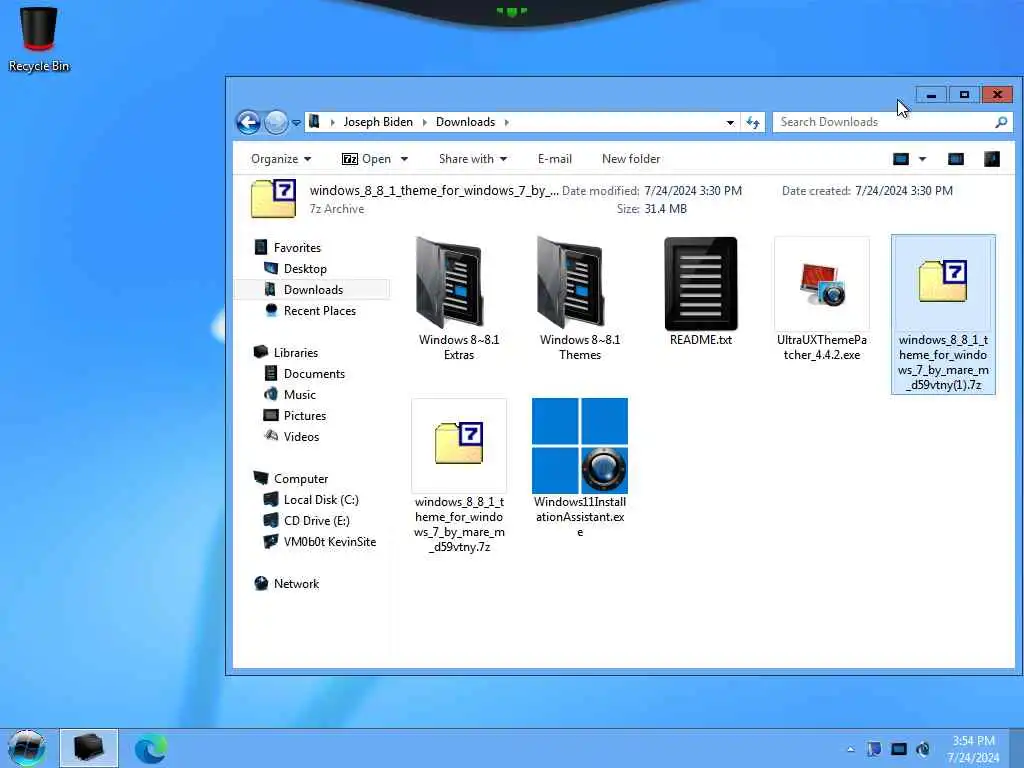The width and height of the screenshot is (1024, 768).
Task: Click the Open button with 7z icon
Action: (x=366, y=159)
